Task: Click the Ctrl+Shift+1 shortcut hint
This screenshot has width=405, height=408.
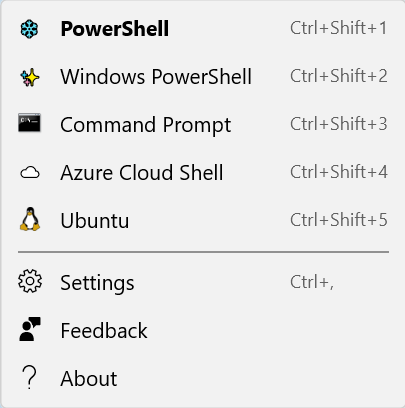Action: pos(339,28)
